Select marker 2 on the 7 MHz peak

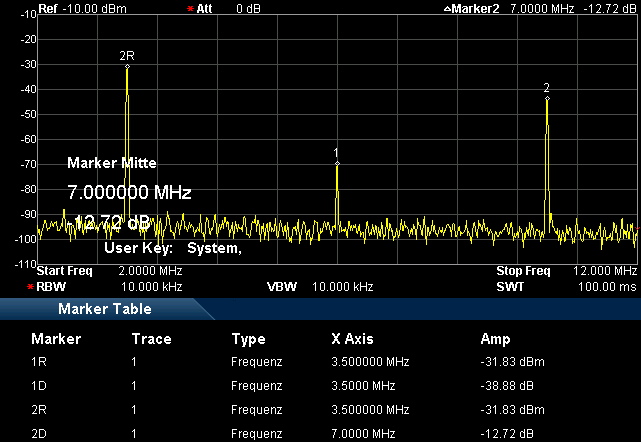pos(547,98)
